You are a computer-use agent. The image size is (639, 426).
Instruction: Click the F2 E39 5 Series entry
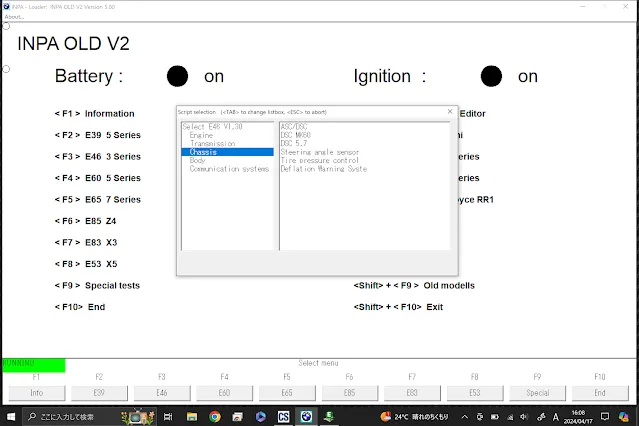pyautogui.click(x=98, y=135)
